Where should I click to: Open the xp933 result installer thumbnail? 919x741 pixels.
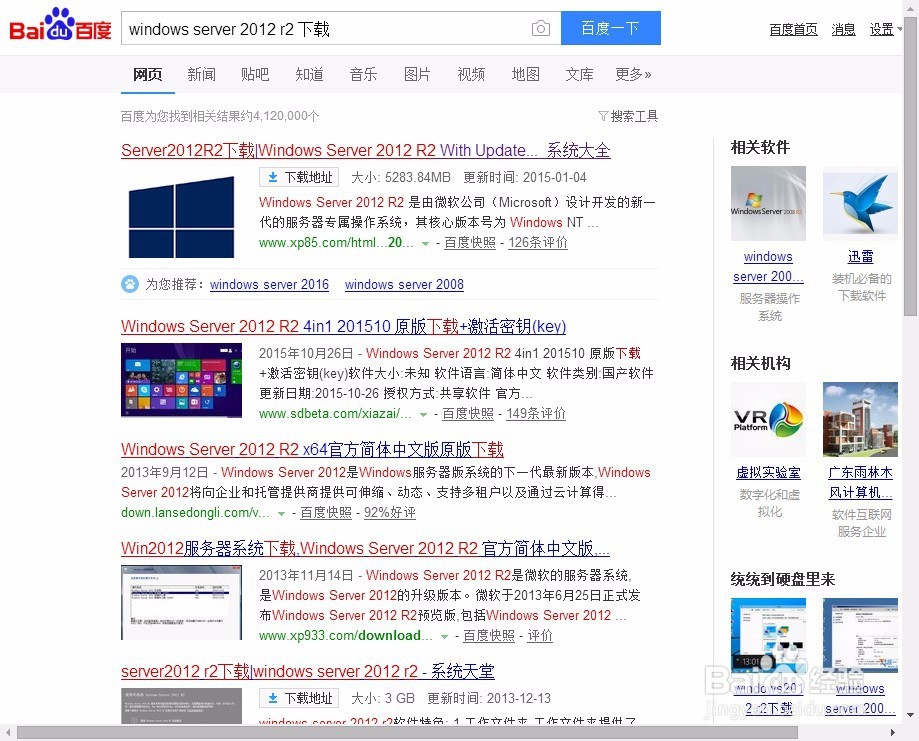point(181,603)
